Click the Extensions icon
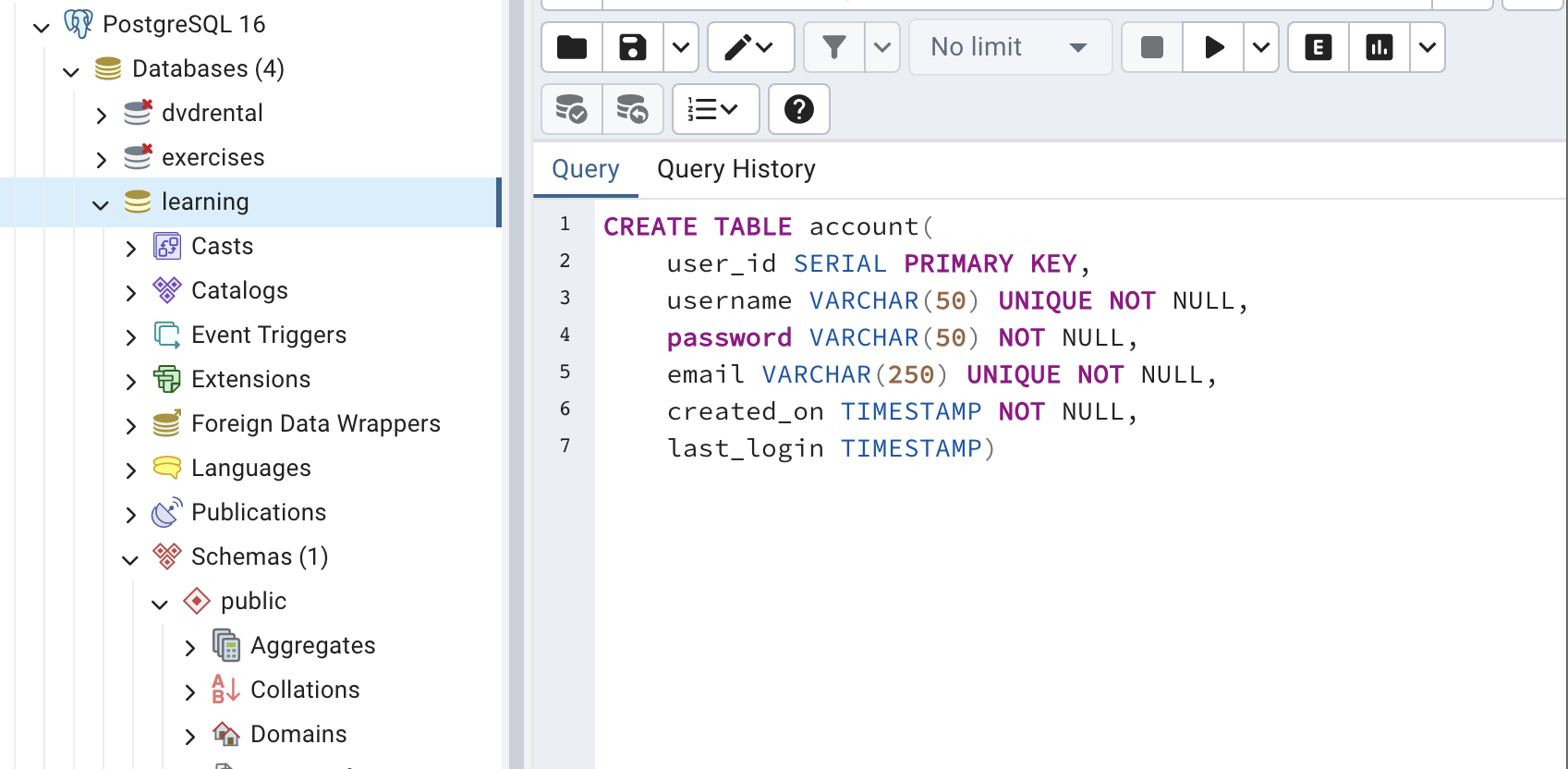 [167, 379]
